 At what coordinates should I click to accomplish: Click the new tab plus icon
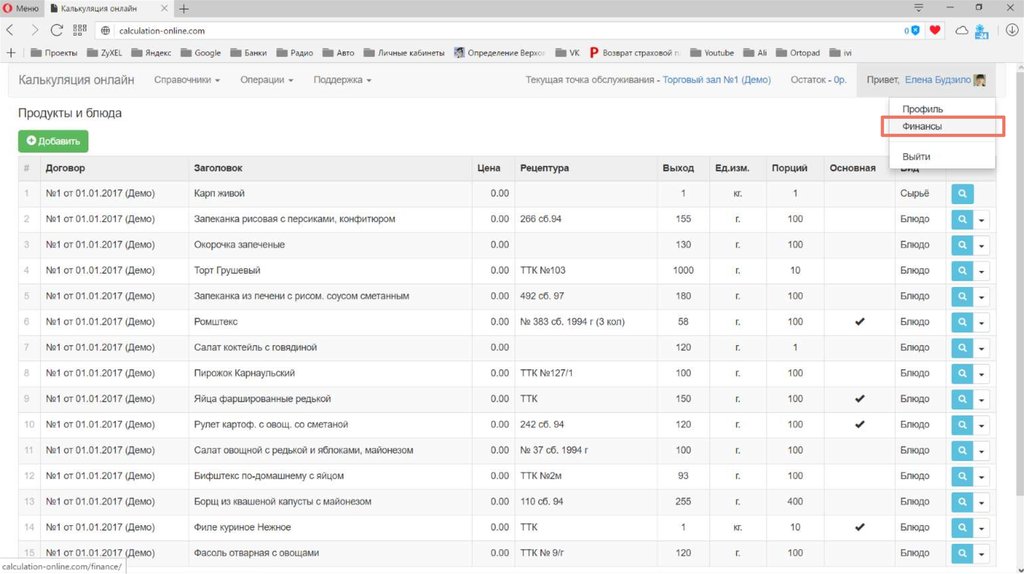[184, 8]
